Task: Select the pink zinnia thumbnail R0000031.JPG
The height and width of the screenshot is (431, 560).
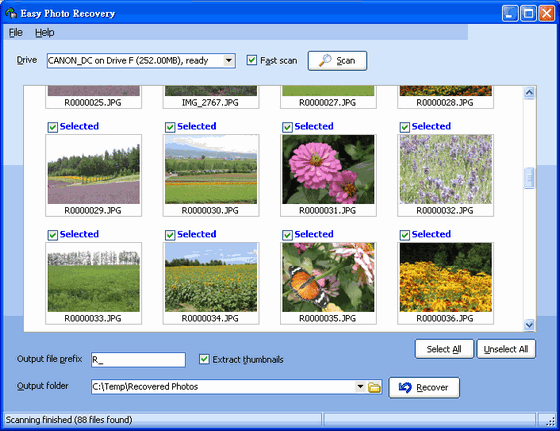Action: (x=328, y=169)
